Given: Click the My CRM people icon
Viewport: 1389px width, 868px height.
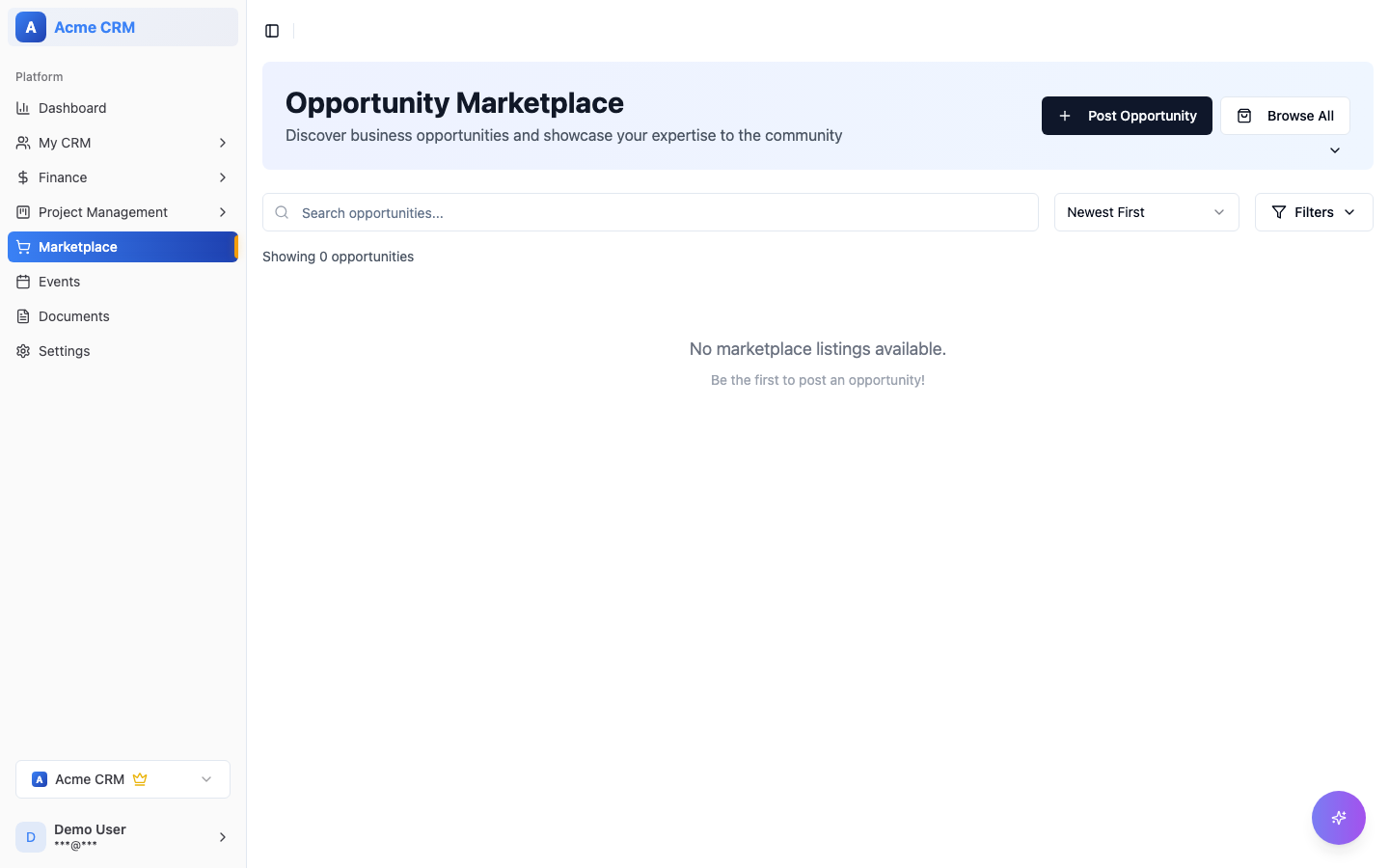Looking at the screenshot, I should [x=23, y=143].
